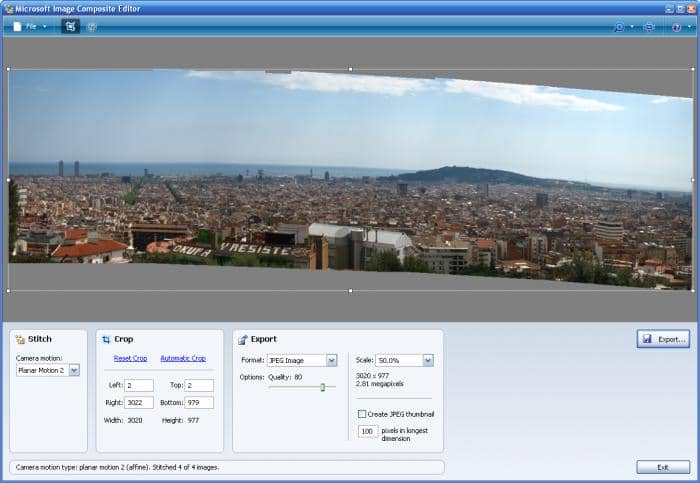700x483 pixels.
Task: Focus the Bottom crop value field
Action: tap(199, 403)
